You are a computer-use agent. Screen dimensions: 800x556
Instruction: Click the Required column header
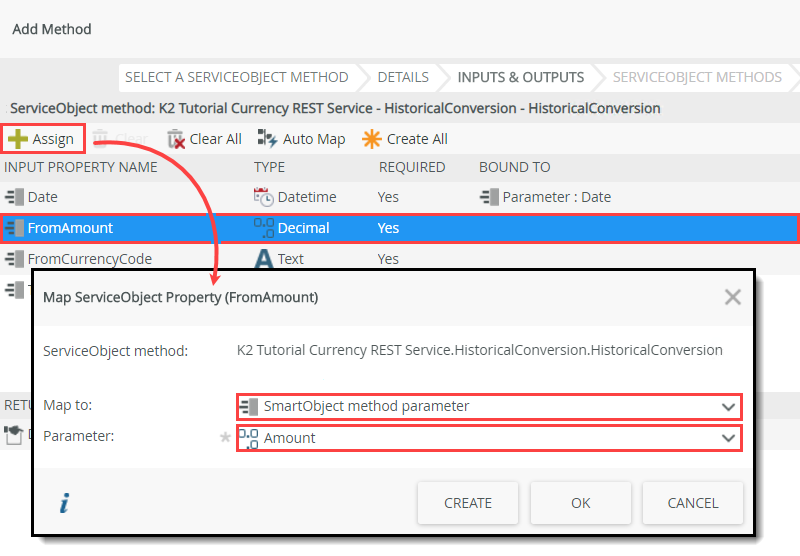[x=412, y=167]
